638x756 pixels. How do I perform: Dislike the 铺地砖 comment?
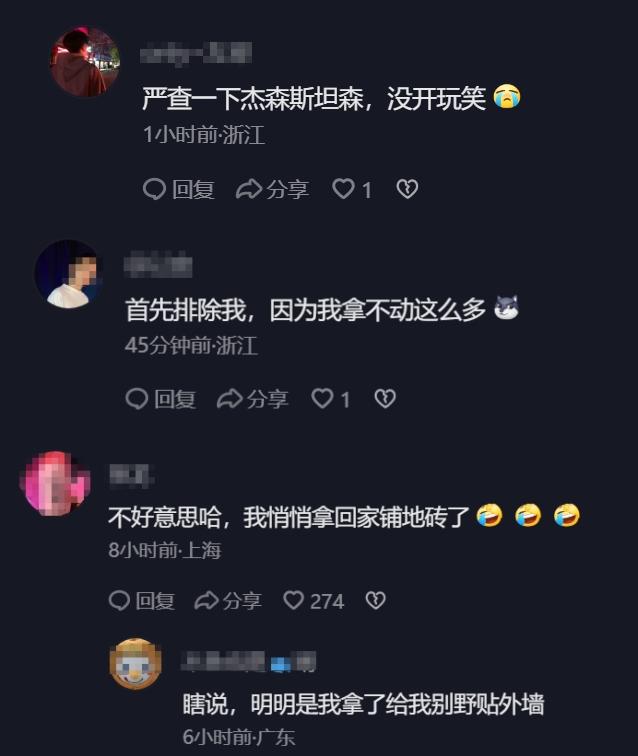[x=376, y=601]
